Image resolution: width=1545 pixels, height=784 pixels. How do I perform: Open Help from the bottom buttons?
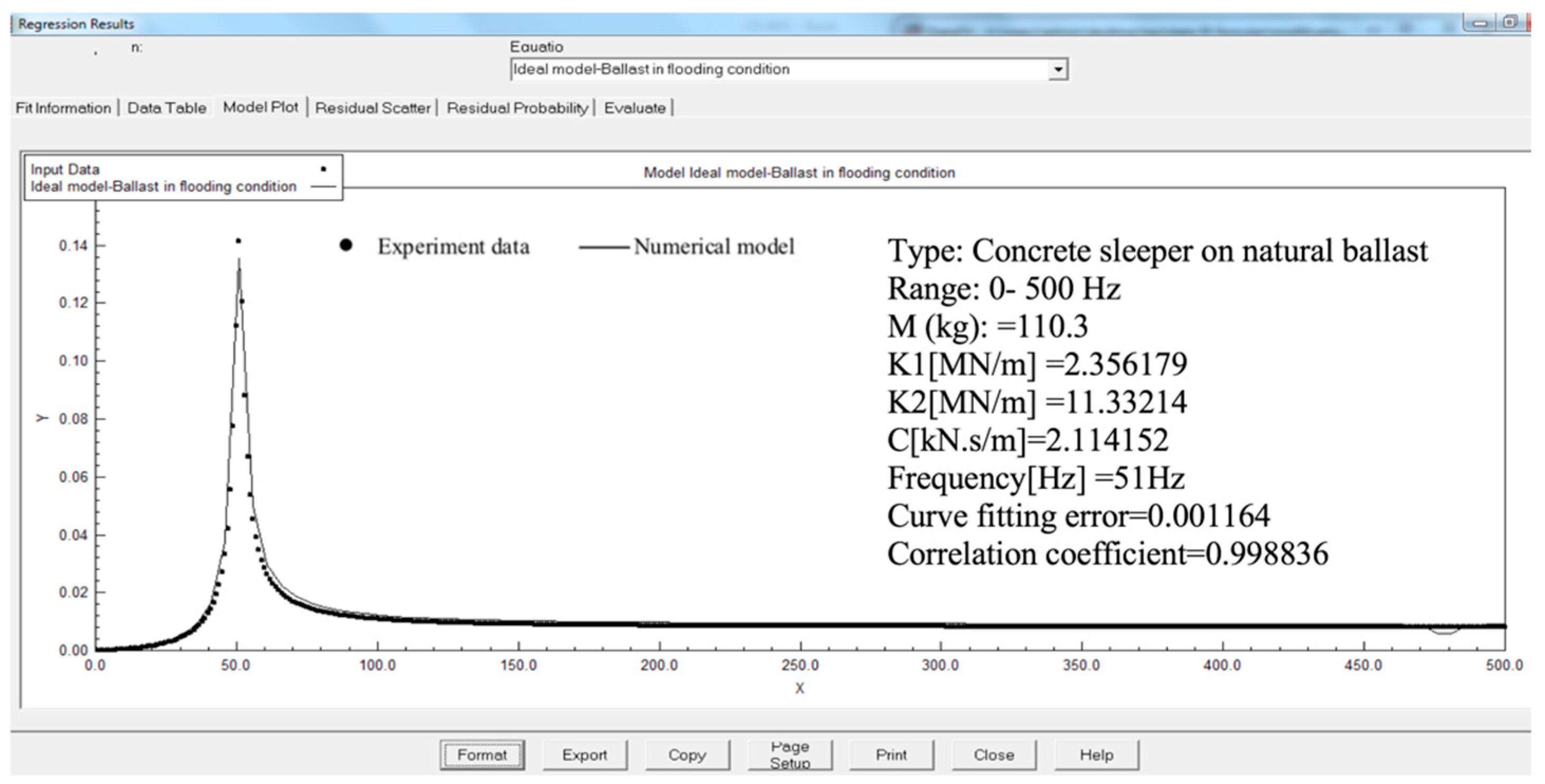coord(1096,754)
